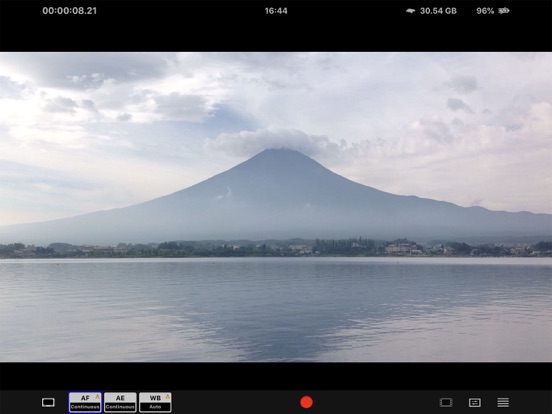Viewport: 552px width, 414px height.
Task: Open the adjustment sliders settings icon
Action: (x=475, y=402)
